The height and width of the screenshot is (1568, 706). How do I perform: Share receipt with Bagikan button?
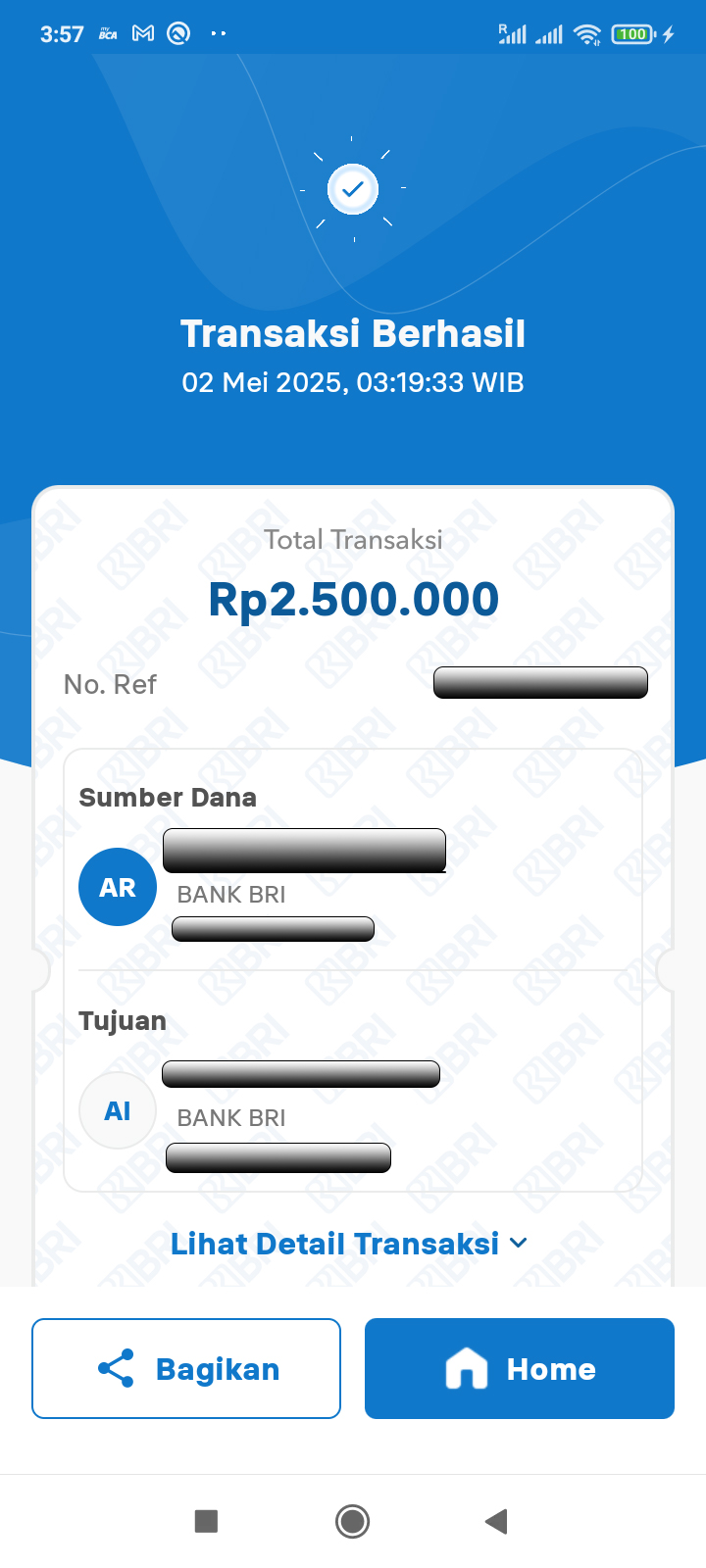coord(186,1368)
